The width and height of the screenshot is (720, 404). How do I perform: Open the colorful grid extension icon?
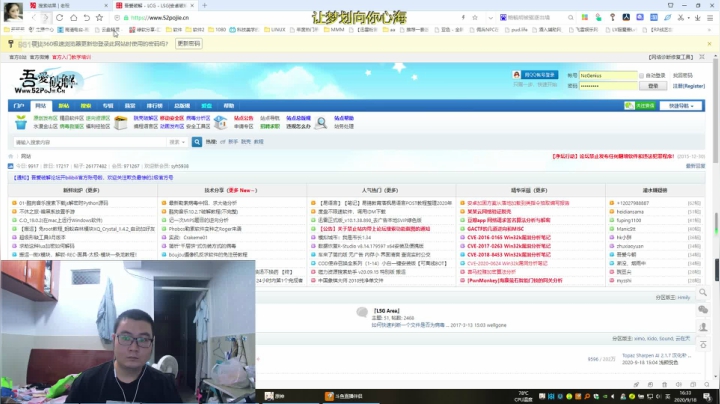click(x=585, y=17)
